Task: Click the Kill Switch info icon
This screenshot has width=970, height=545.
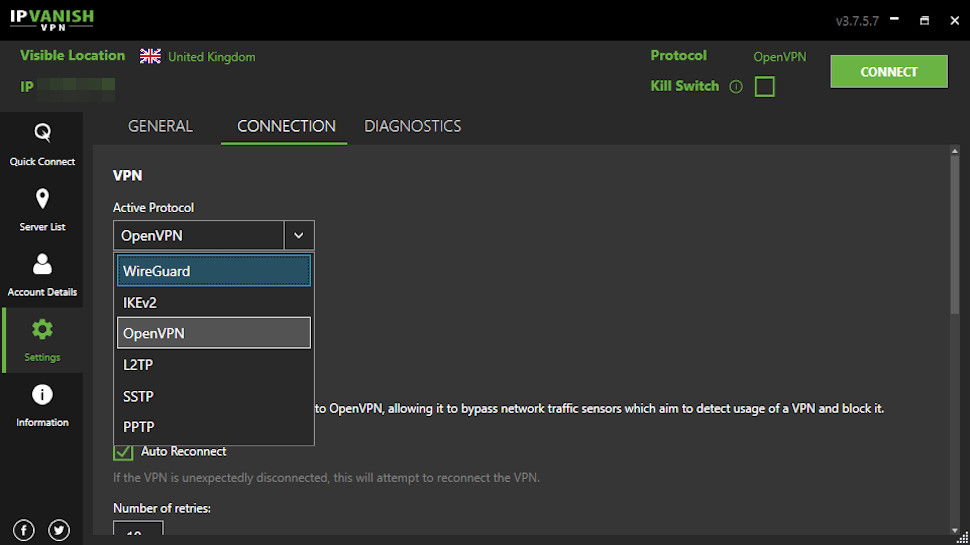Action: coord(736,87)
